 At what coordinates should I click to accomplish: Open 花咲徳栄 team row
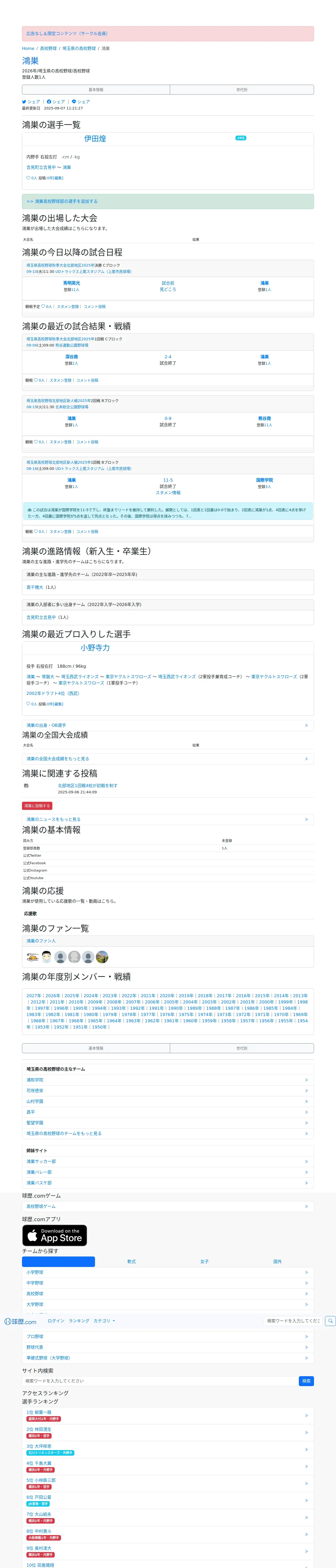click(x=168, y=1091)
